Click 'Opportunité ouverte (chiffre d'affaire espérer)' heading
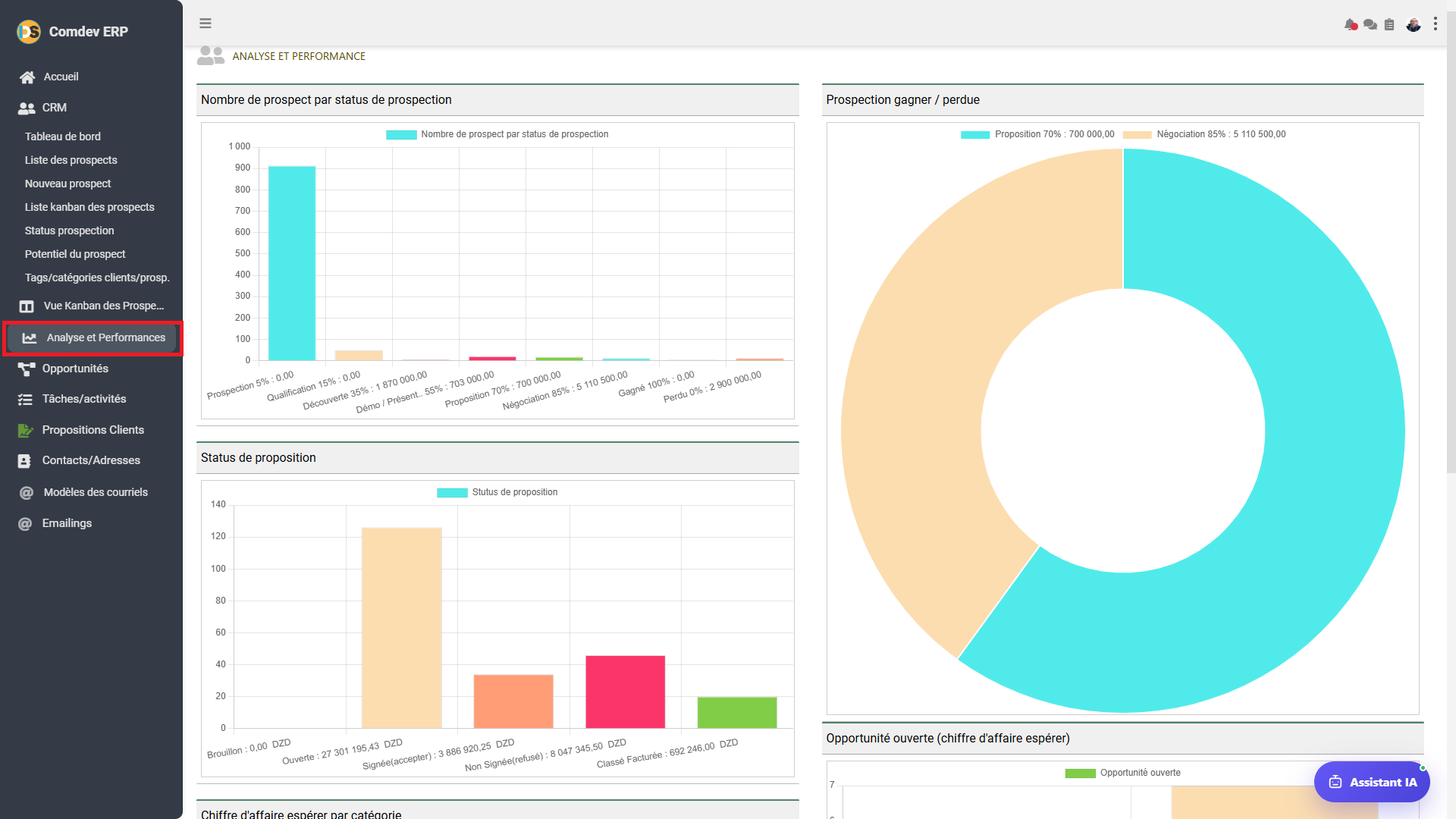The width and height of the screenshot is (1456, 819). 948,739
